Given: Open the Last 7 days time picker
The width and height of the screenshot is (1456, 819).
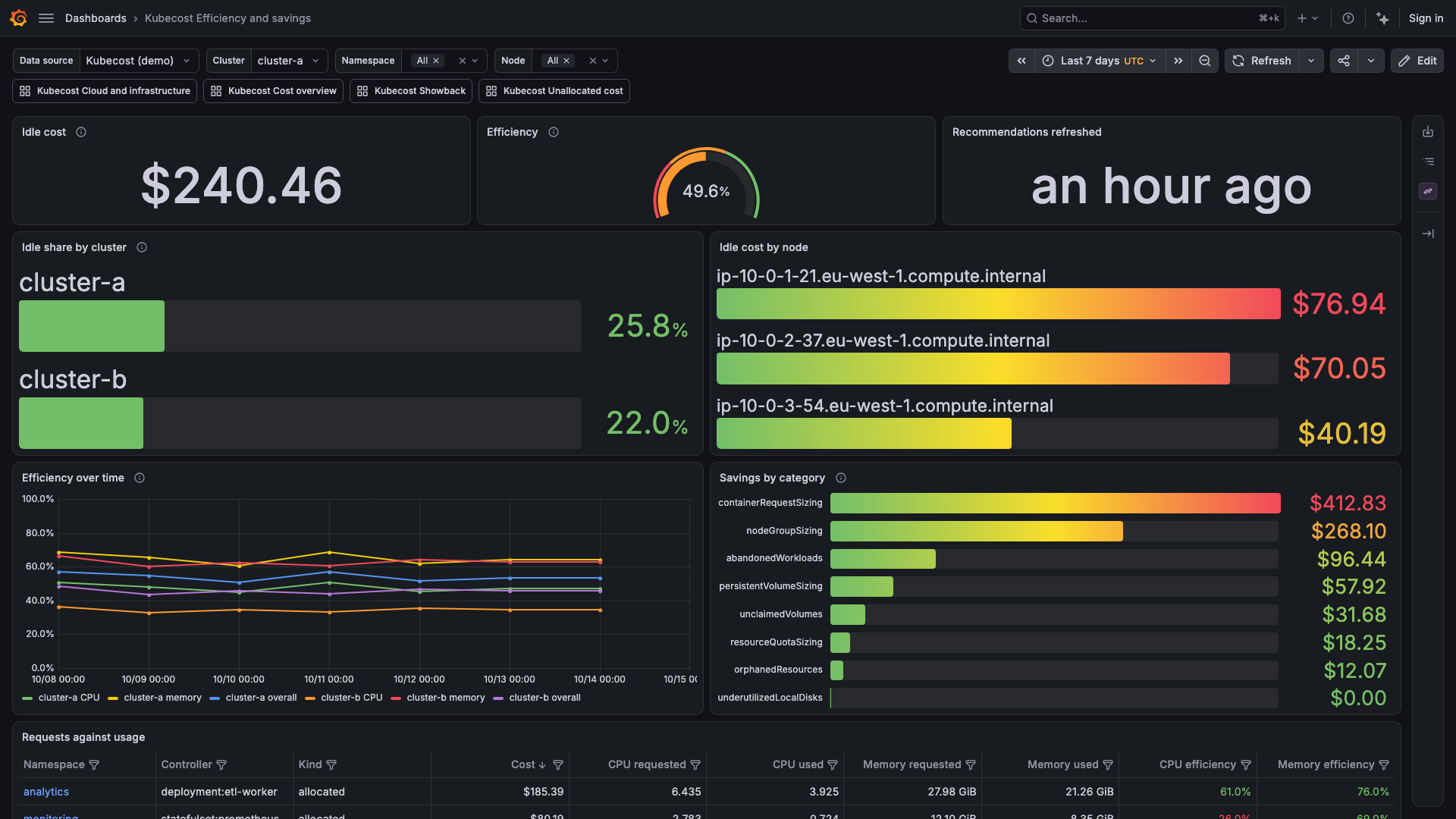Looking at the screenshot, I should pos(1099,61).
